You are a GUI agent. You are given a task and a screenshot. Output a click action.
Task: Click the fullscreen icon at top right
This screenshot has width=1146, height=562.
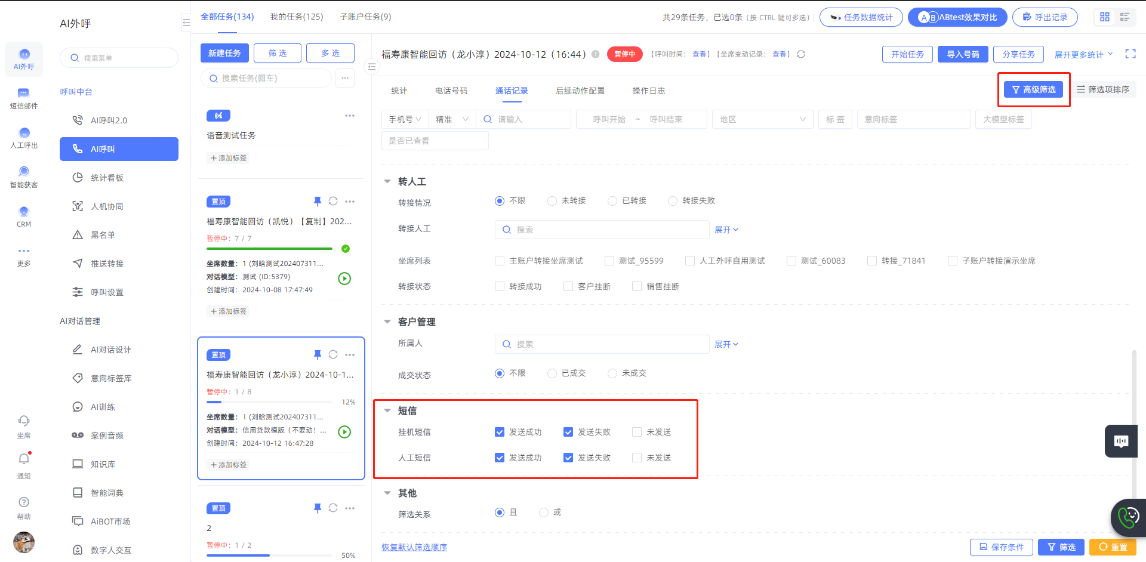pos(1129,54)
